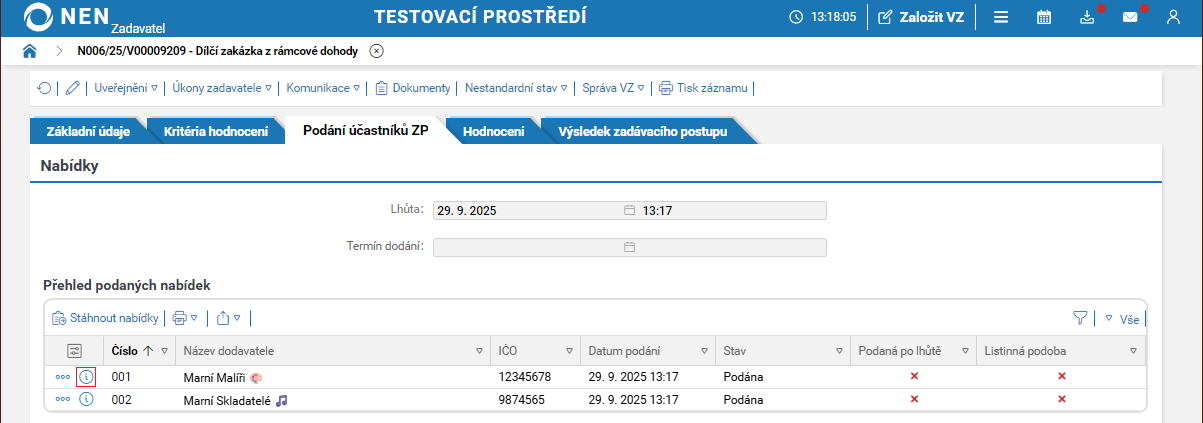Select Podání účastníků ZP tab

[x=365, y=132]
